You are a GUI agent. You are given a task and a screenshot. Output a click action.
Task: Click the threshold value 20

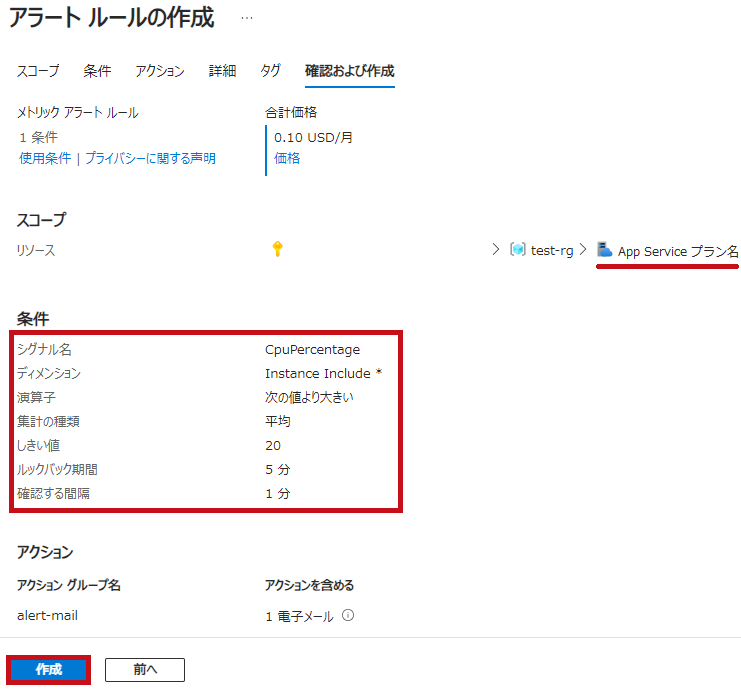tap(273, 445)
